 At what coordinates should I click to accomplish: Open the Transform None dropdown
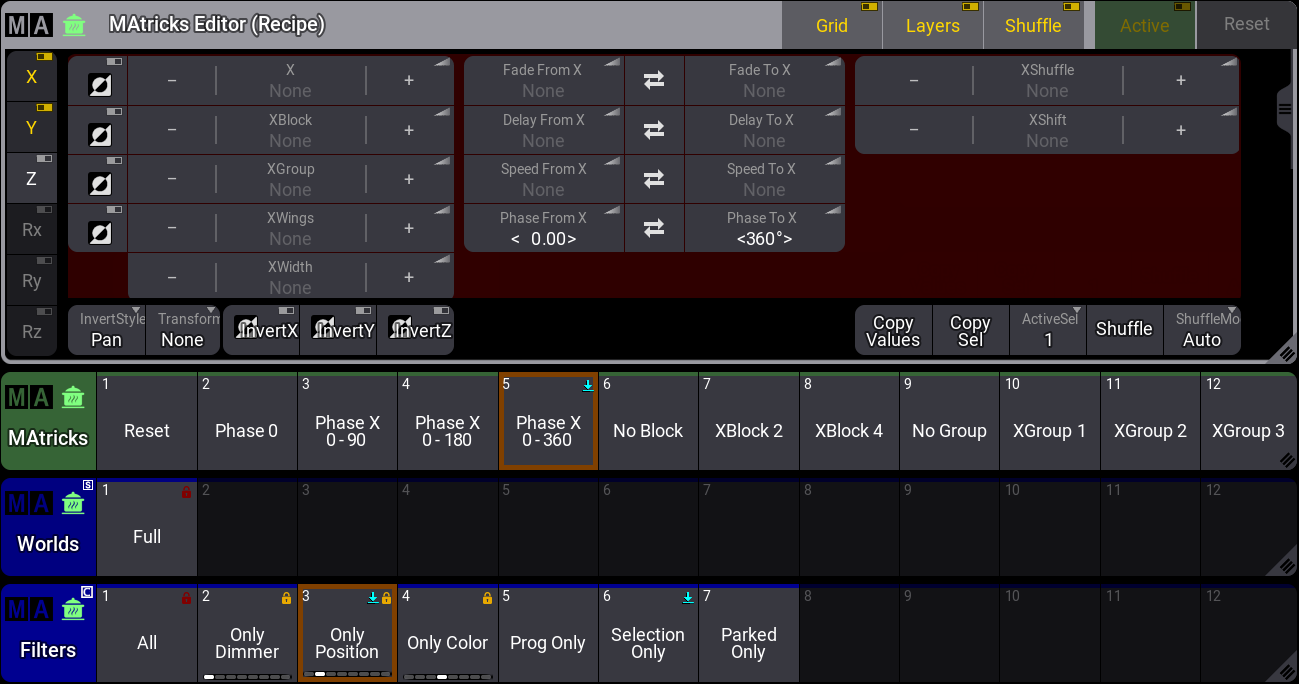pos(183,330)
